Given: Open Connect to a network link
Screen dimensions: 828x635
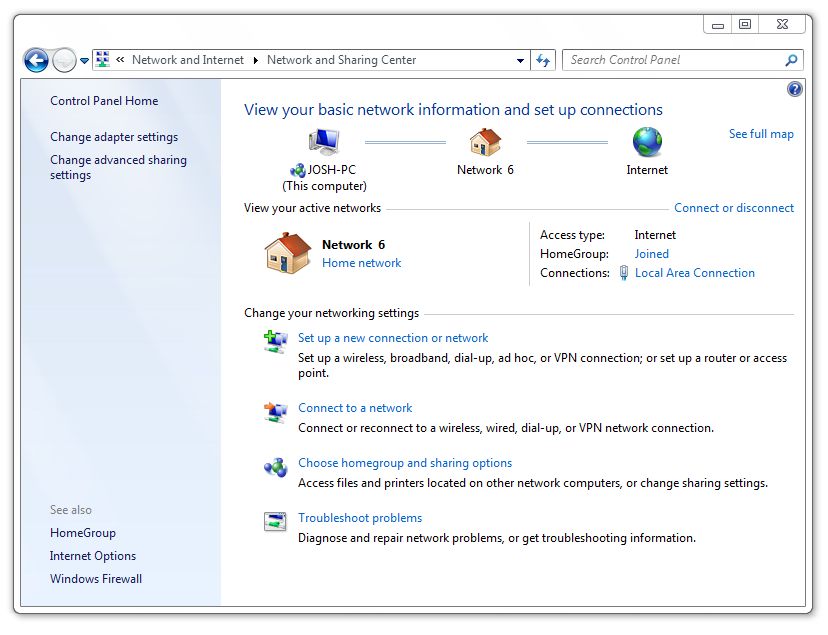Looking at the screenshot, I should pos(355,408).
